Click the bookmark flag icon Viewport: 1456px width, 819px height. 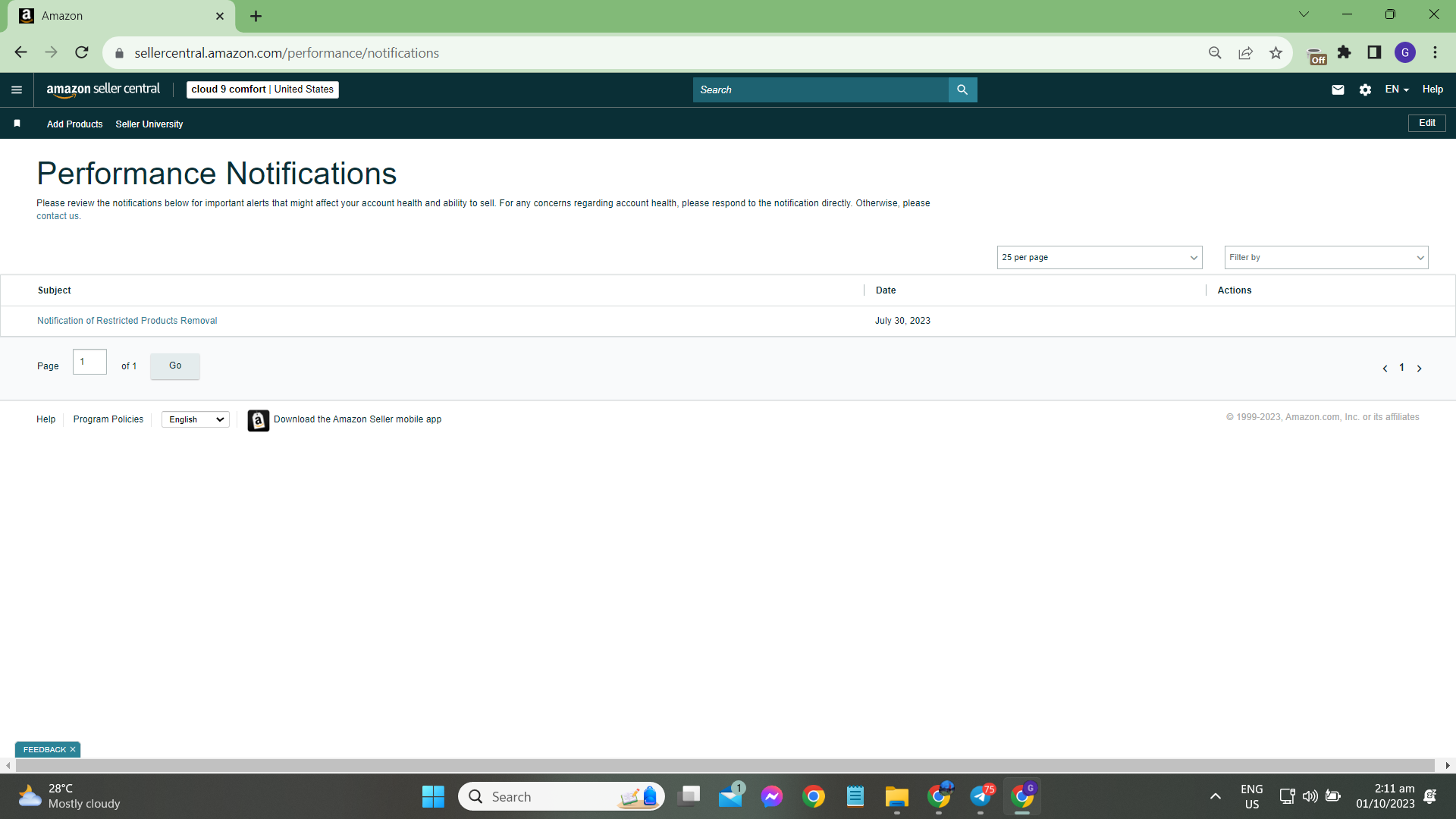(17, 124)
